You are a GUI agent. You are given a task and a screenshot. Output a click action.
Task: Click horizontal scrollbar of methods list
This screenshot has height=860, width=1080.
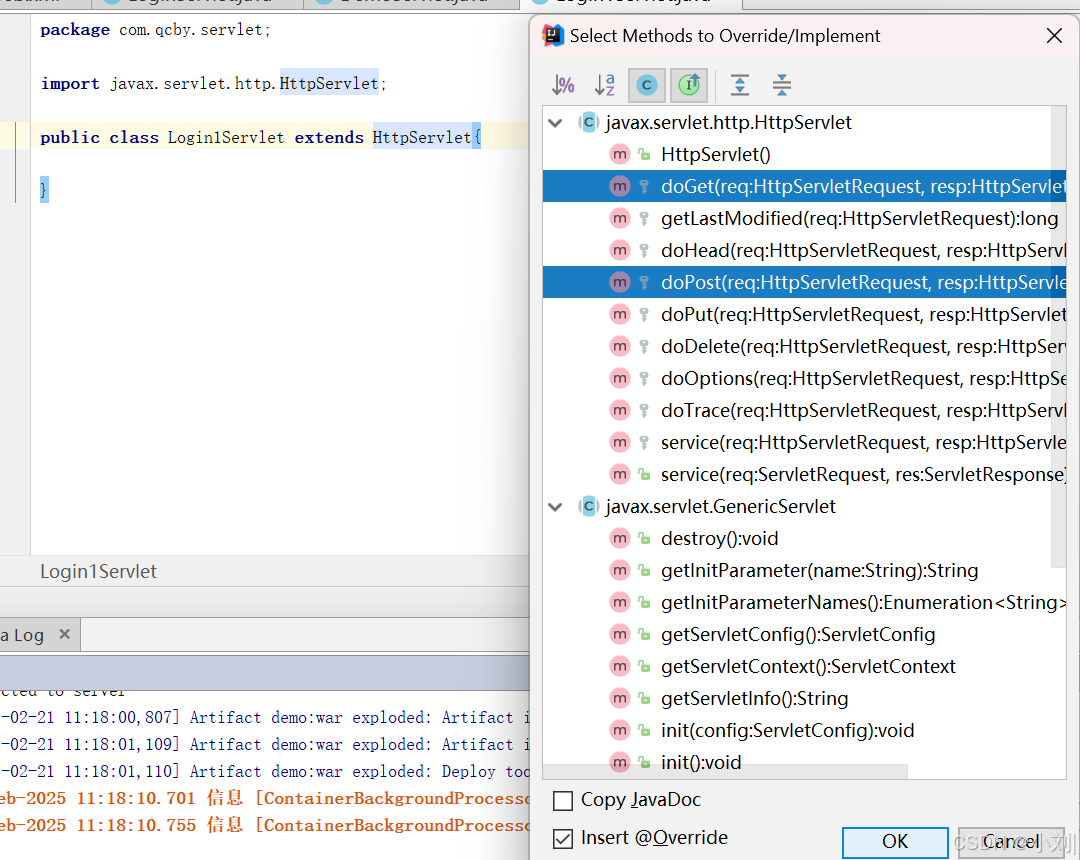(x=725, y=772)
